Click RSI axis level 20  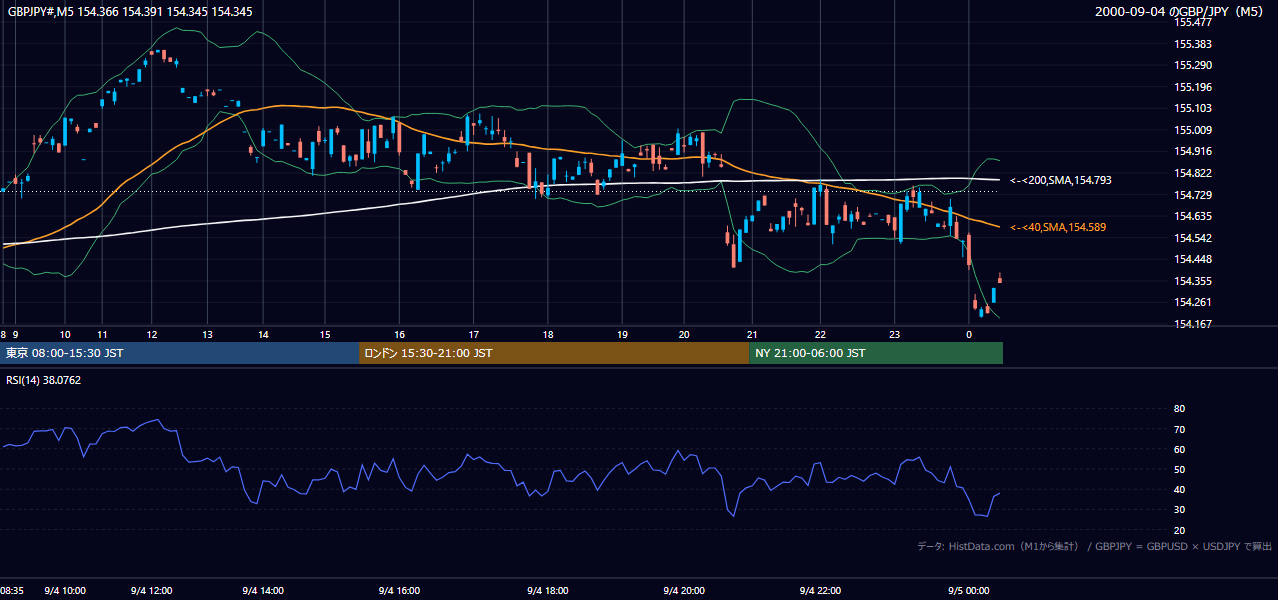pyautogui.click(x=1179, y=530)
